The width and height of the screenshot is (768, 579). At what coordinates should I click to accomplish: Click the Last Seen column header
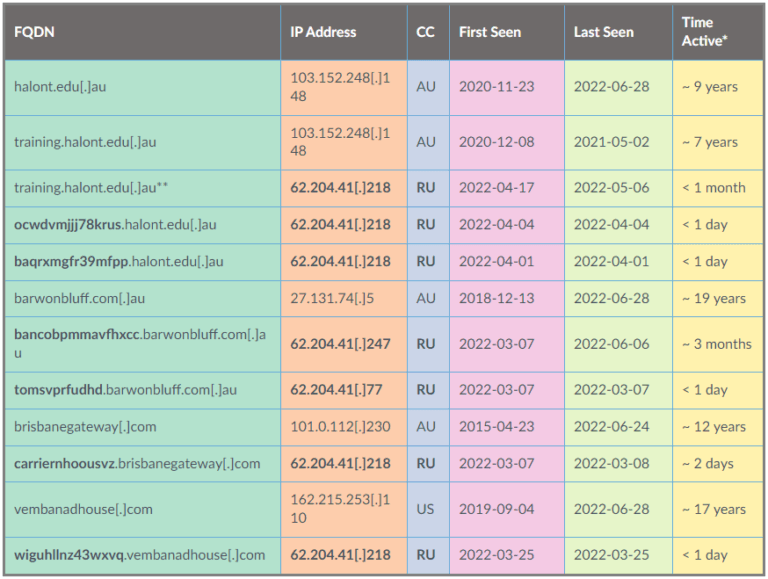click(603, 32)
